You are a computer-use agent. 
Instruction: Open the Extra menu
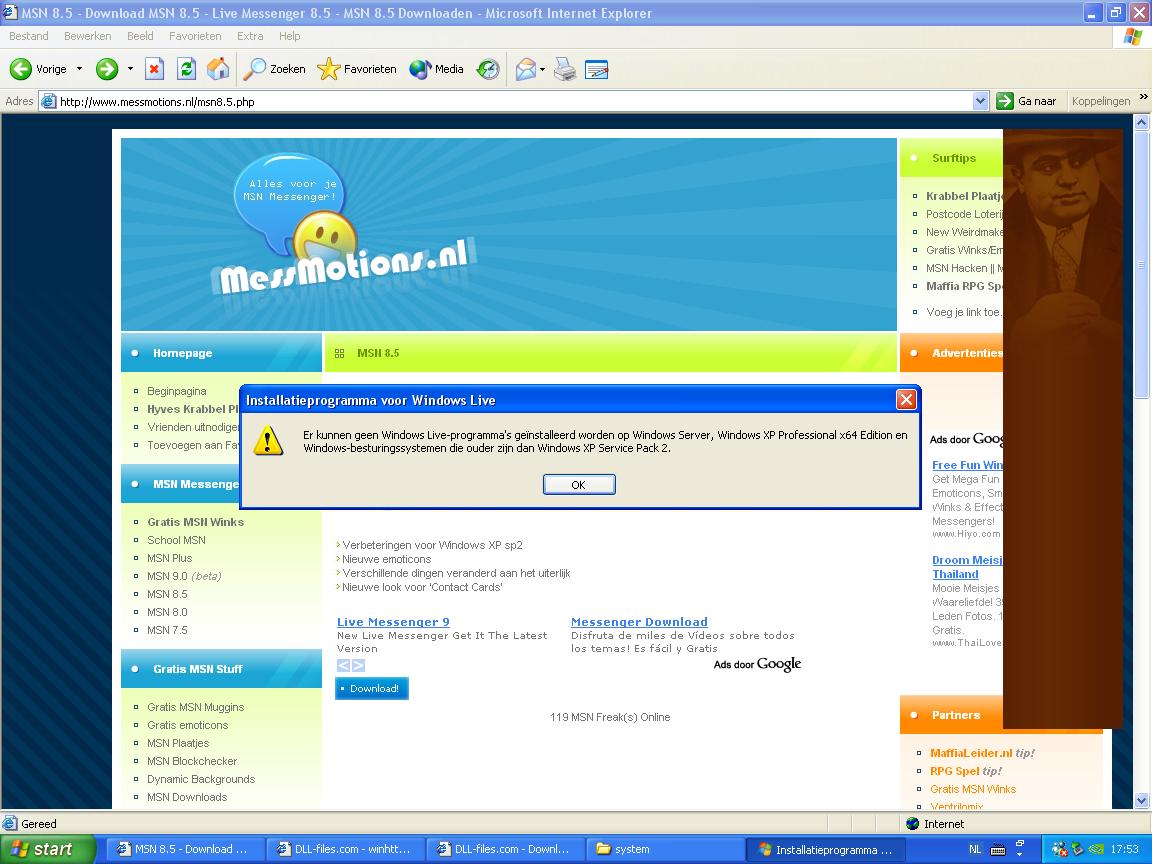tap(250, 36)
